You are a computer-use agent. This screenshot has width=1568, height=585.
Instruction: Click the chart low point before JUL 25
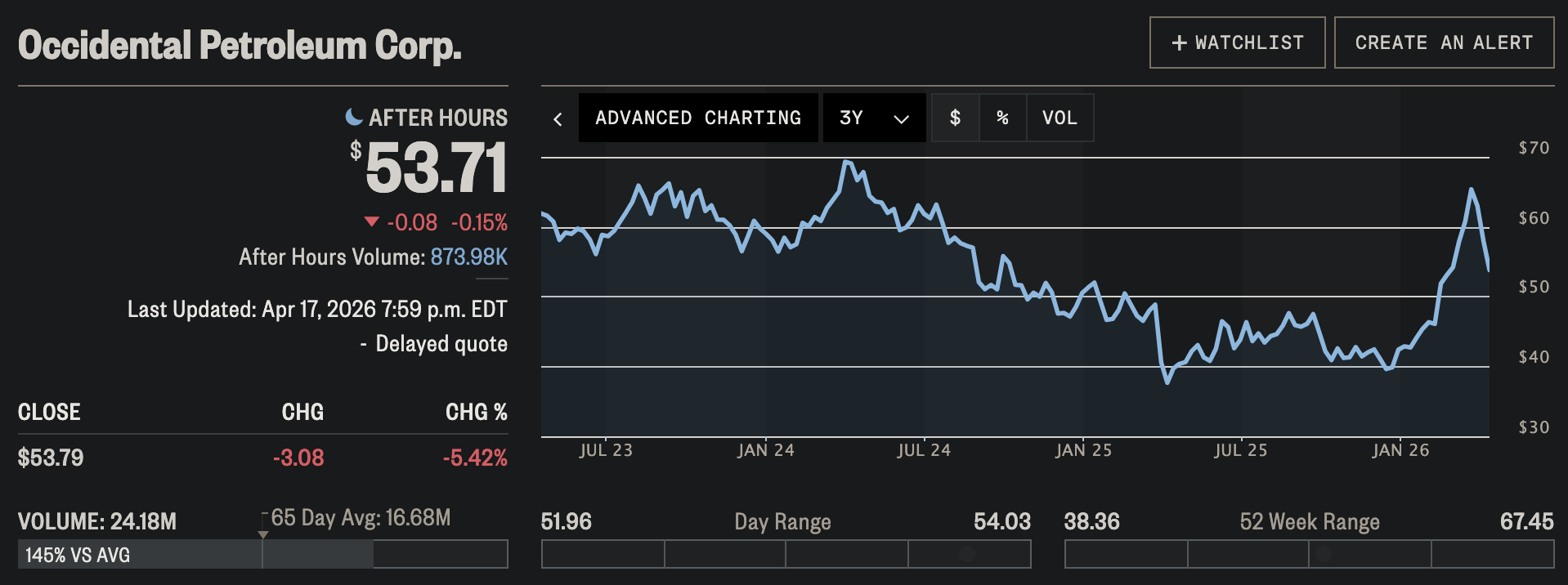click(1167, 382)
